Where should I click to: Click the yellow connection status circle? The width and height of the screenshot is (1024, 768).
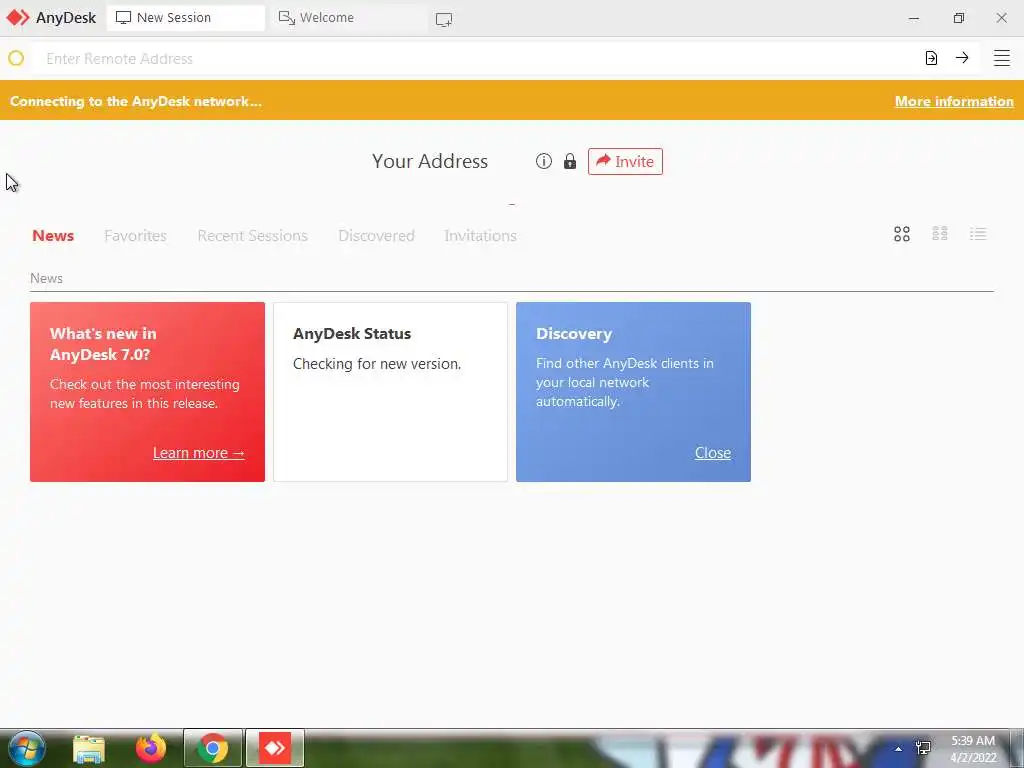coord(16,58)
